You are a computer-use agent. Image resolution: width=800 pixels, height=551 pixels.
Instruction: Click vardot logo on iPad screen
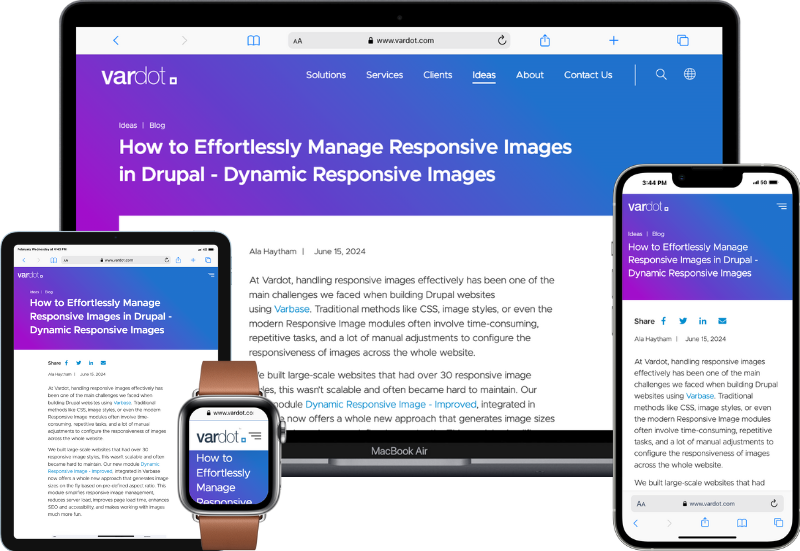pyautogui.click(x=30, y=276)
